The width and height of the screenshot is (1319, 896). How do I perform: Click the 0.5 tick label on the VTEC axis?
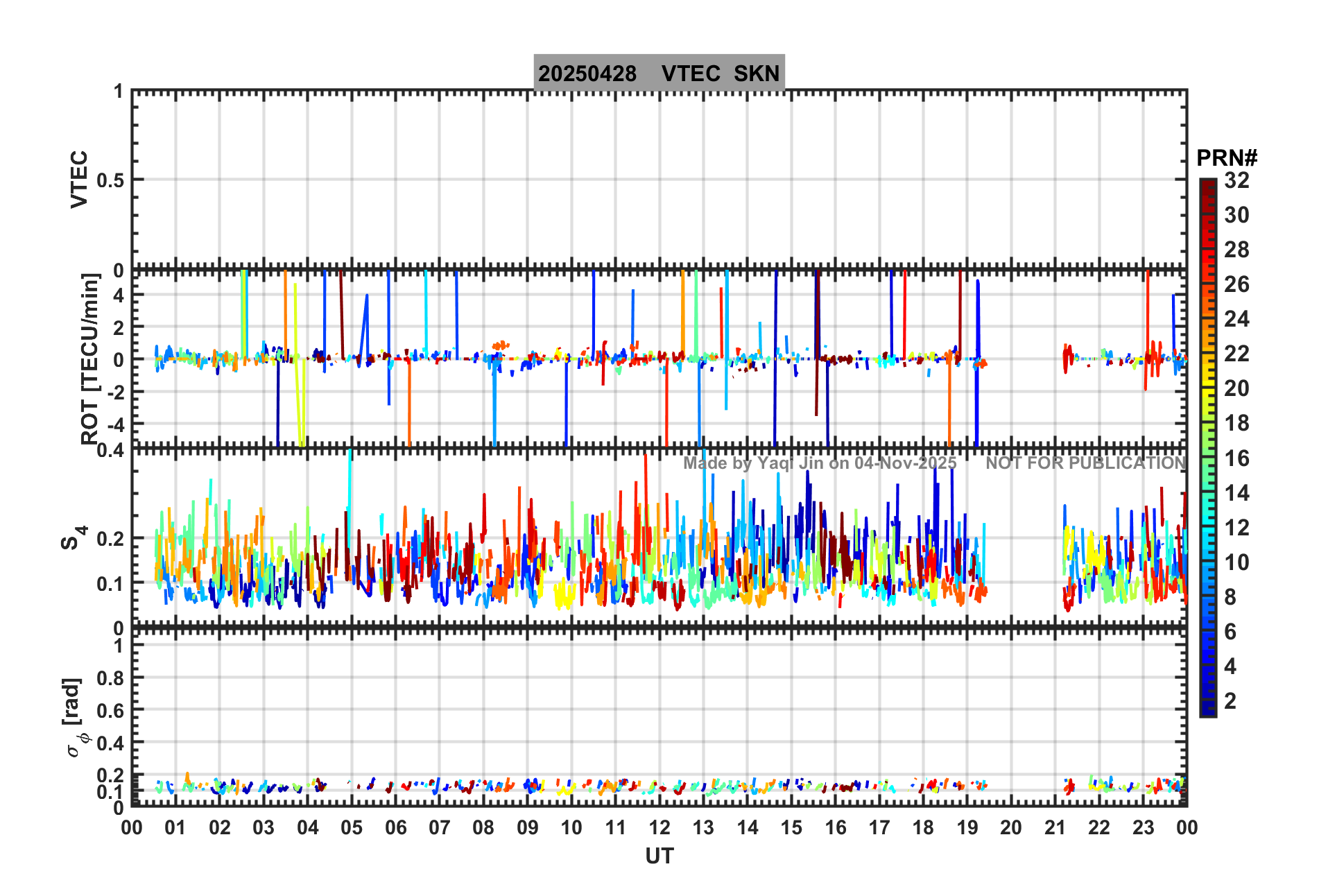(110, 180)
